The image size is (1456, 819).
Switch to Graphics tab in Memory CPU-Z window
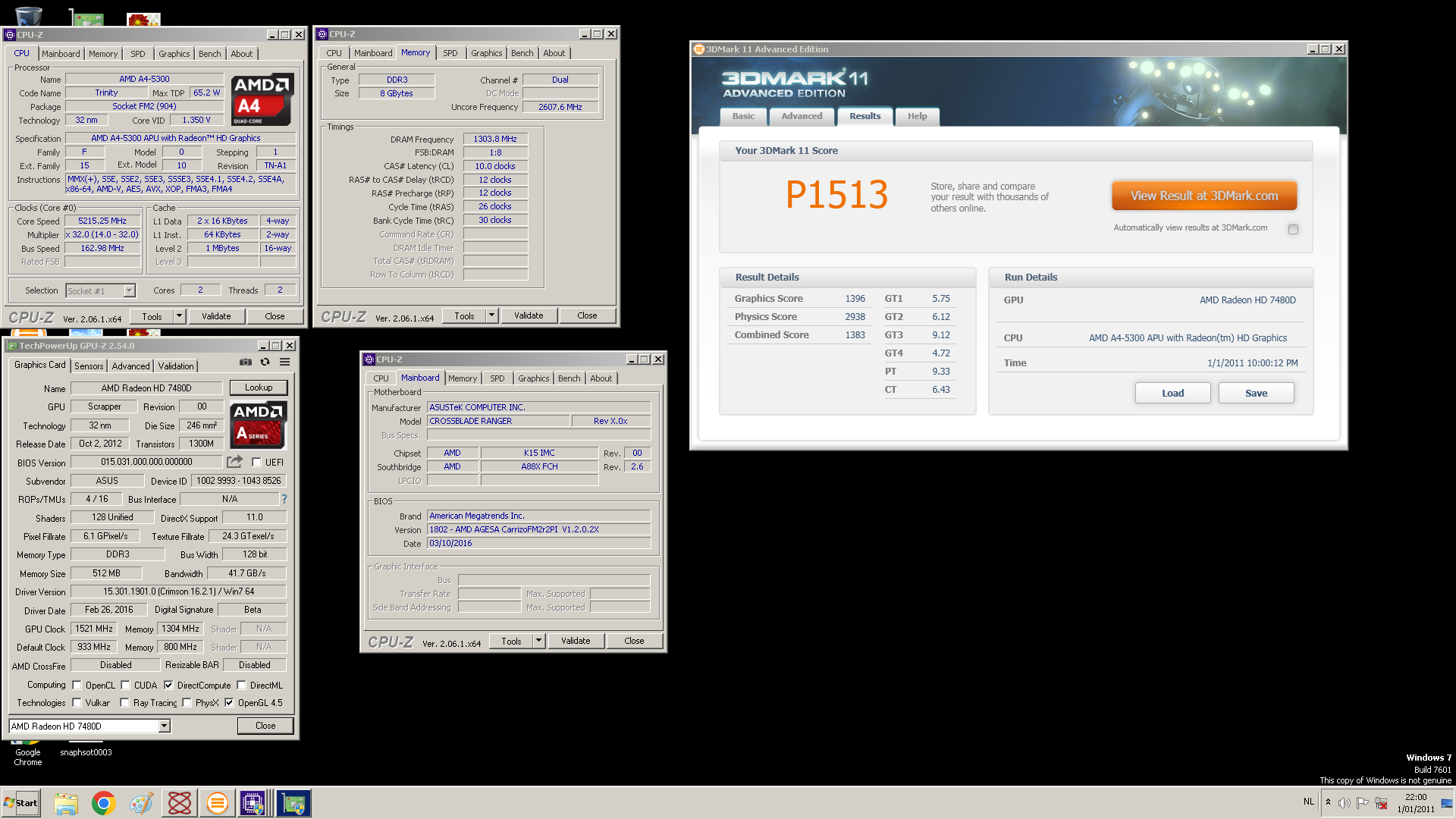[486, 53]
